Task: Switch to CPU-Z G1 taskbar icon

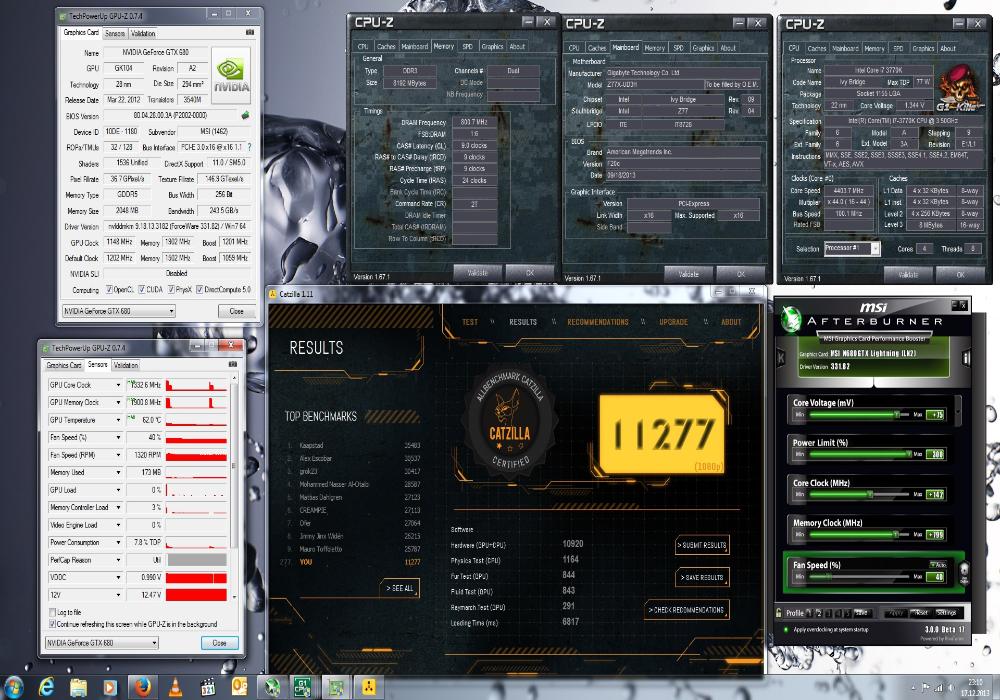Action: coord(304,687)
